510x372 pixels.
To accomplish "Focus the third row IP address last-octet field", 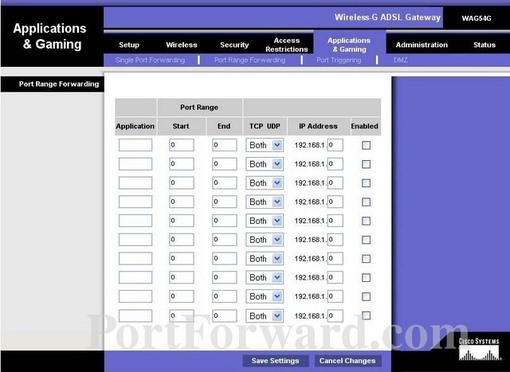I will (335, 183).
